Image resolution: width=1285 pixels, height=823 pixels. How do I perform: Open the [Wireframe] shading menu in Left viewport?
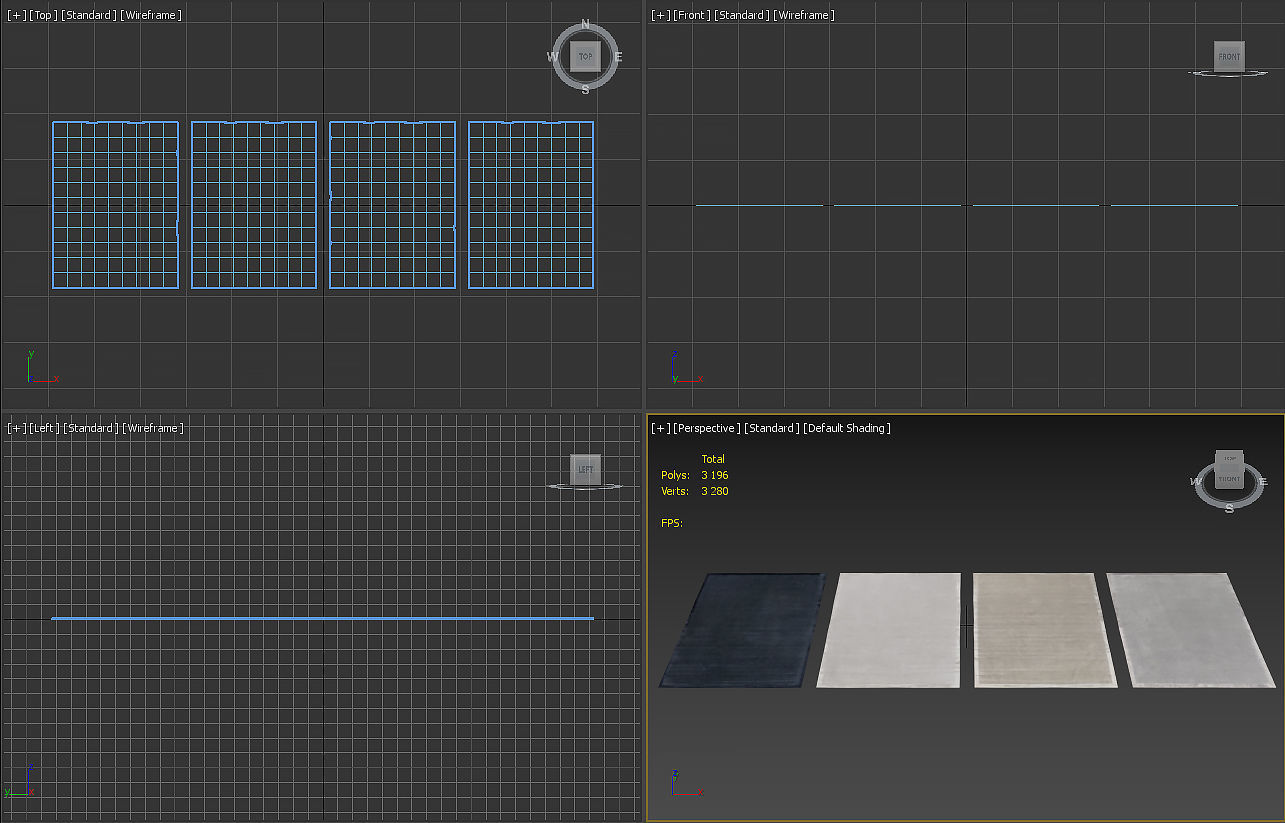tap(152, 428)
